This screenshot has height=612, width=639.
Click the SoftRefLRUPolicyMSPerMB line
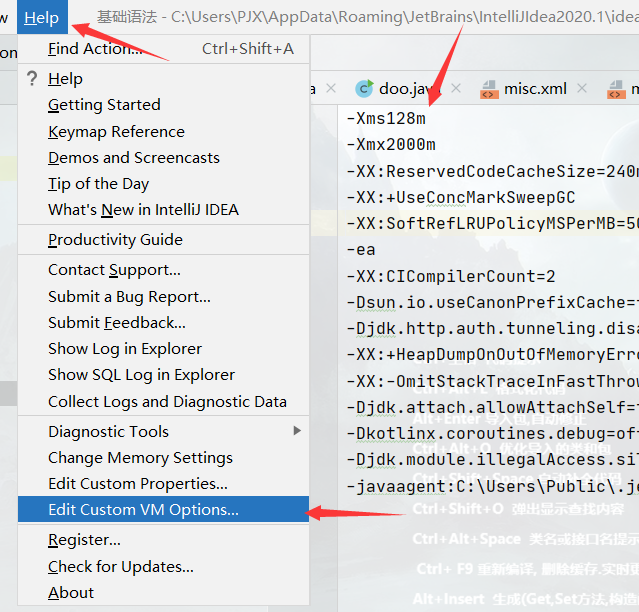492,224
